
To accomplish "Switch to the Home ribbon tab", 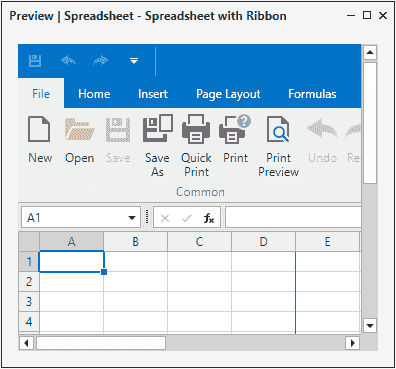I will pos(94,94).
